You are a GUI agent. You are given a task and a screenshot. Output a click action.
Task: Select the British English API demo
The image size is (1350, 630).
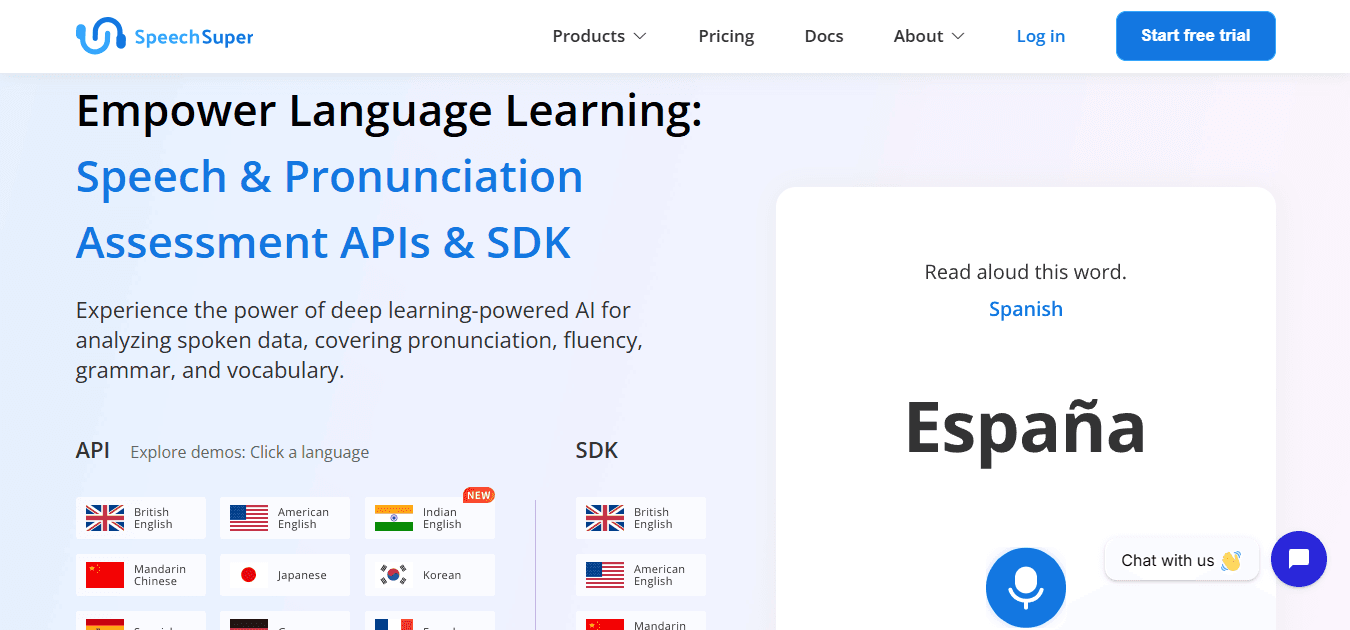pyautogui.click(x=141, y=518)
